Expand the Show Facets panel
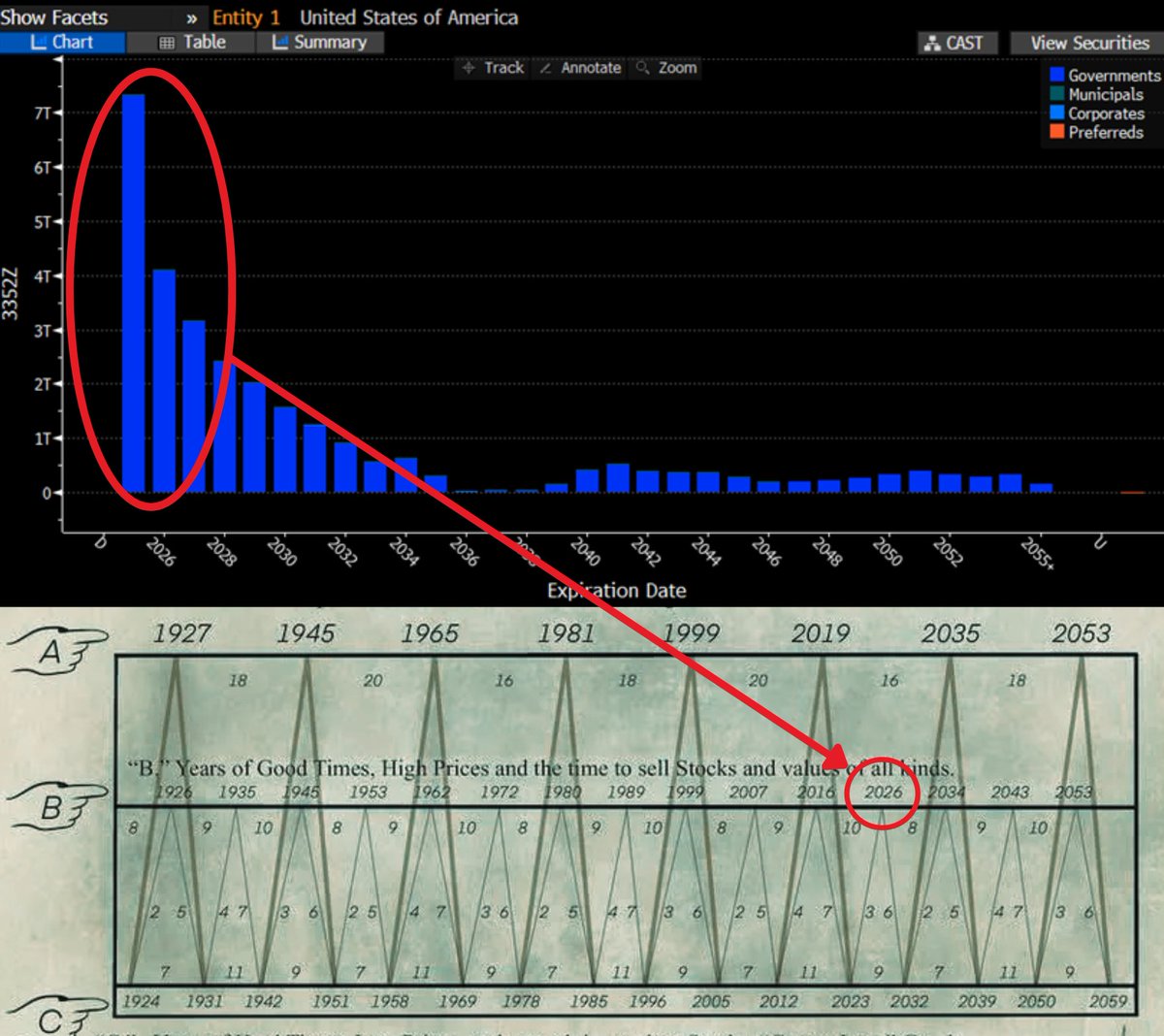This screenshot has width=1164, height=1036. point(55,16)
